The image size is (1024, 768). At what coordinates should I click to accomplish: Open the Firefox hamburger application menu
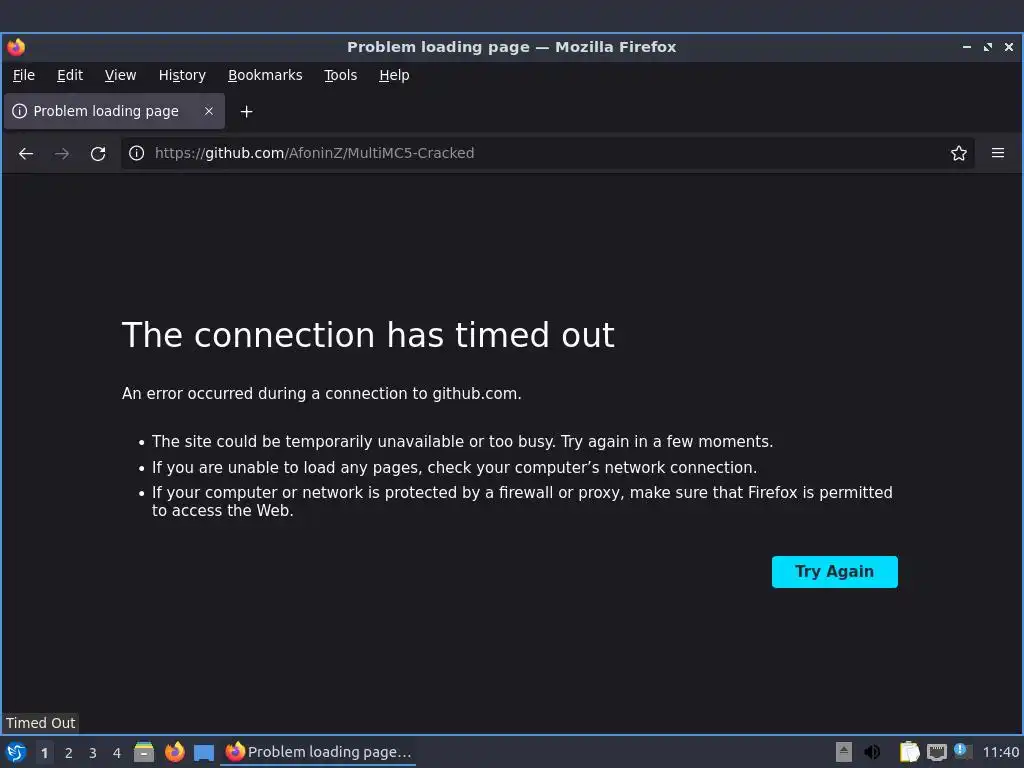997,153
